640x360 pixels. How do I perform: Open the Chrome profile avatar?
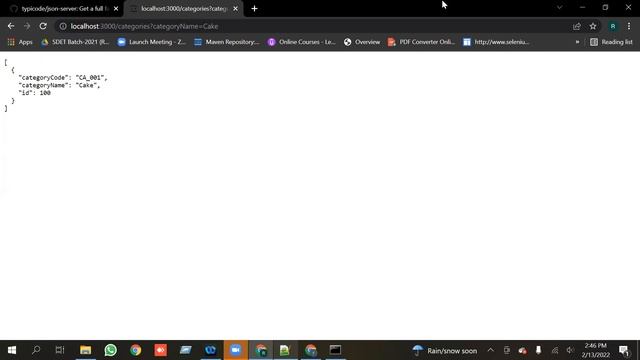[613, 26]
